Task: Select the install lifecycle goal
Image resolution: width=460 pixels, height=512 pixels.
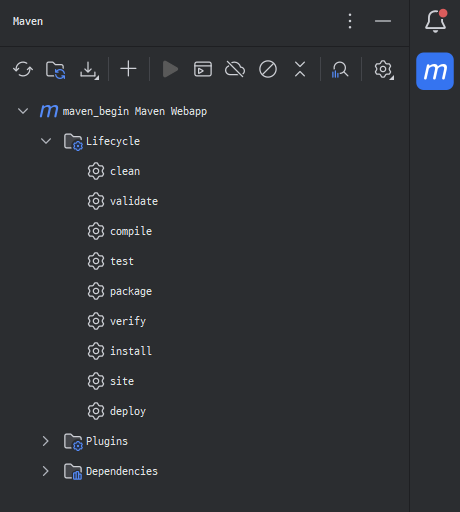Action: click(x=131, y=351)
